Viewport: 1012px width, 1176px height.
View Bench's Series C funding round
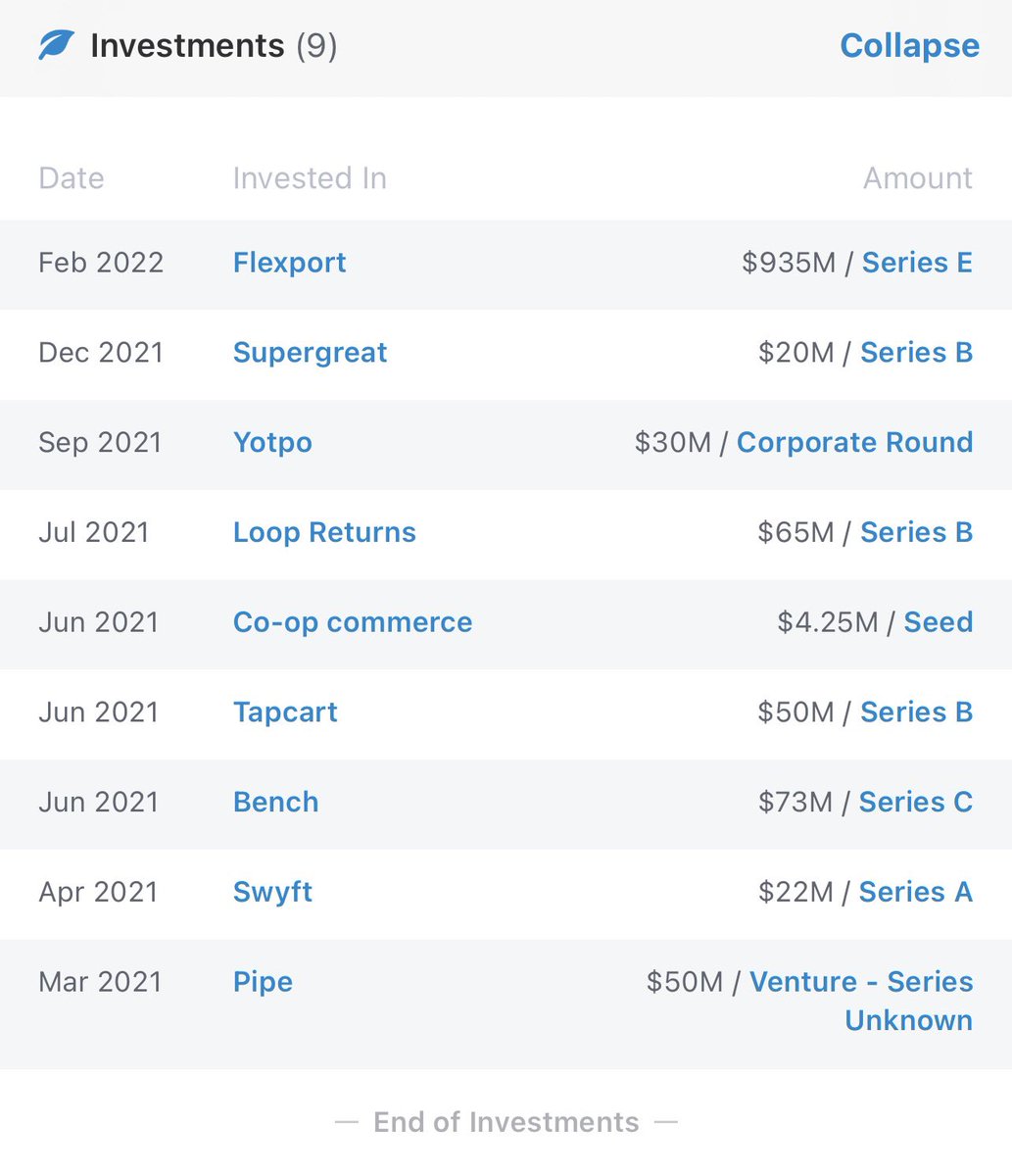coord(915,802)
